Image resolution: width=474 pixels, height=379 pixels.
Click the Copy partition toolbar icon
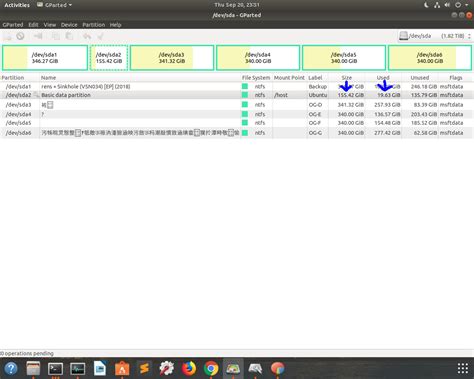coord(56,36)
